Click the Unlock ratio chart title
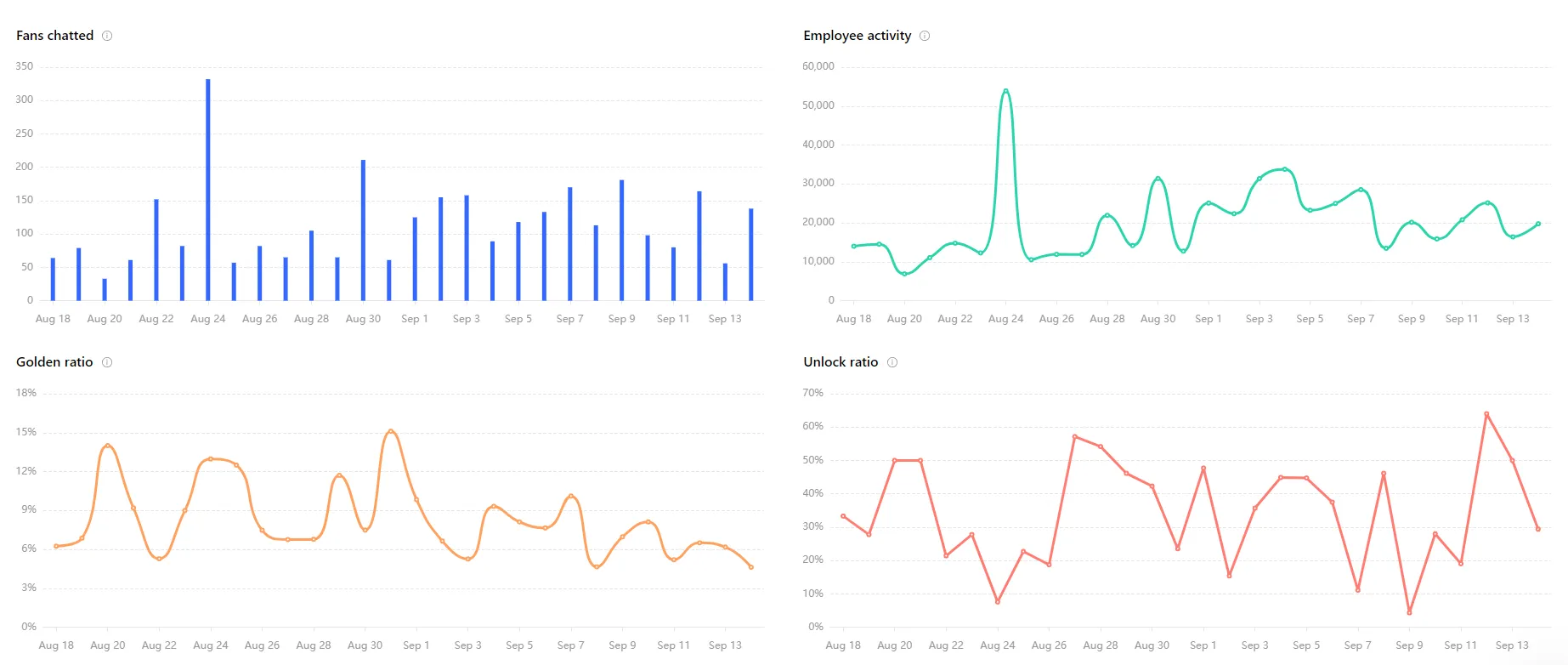The width and height of the screenshot is (1568, 665). point(841,362)
